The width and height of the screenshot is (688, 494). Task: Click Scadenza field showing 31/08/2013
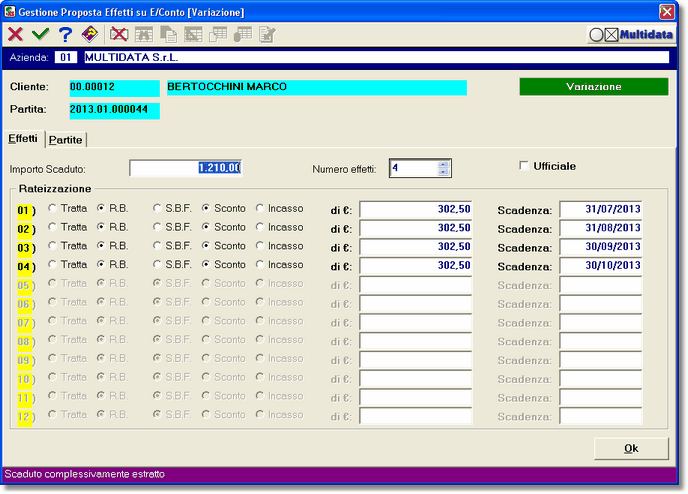601,228
